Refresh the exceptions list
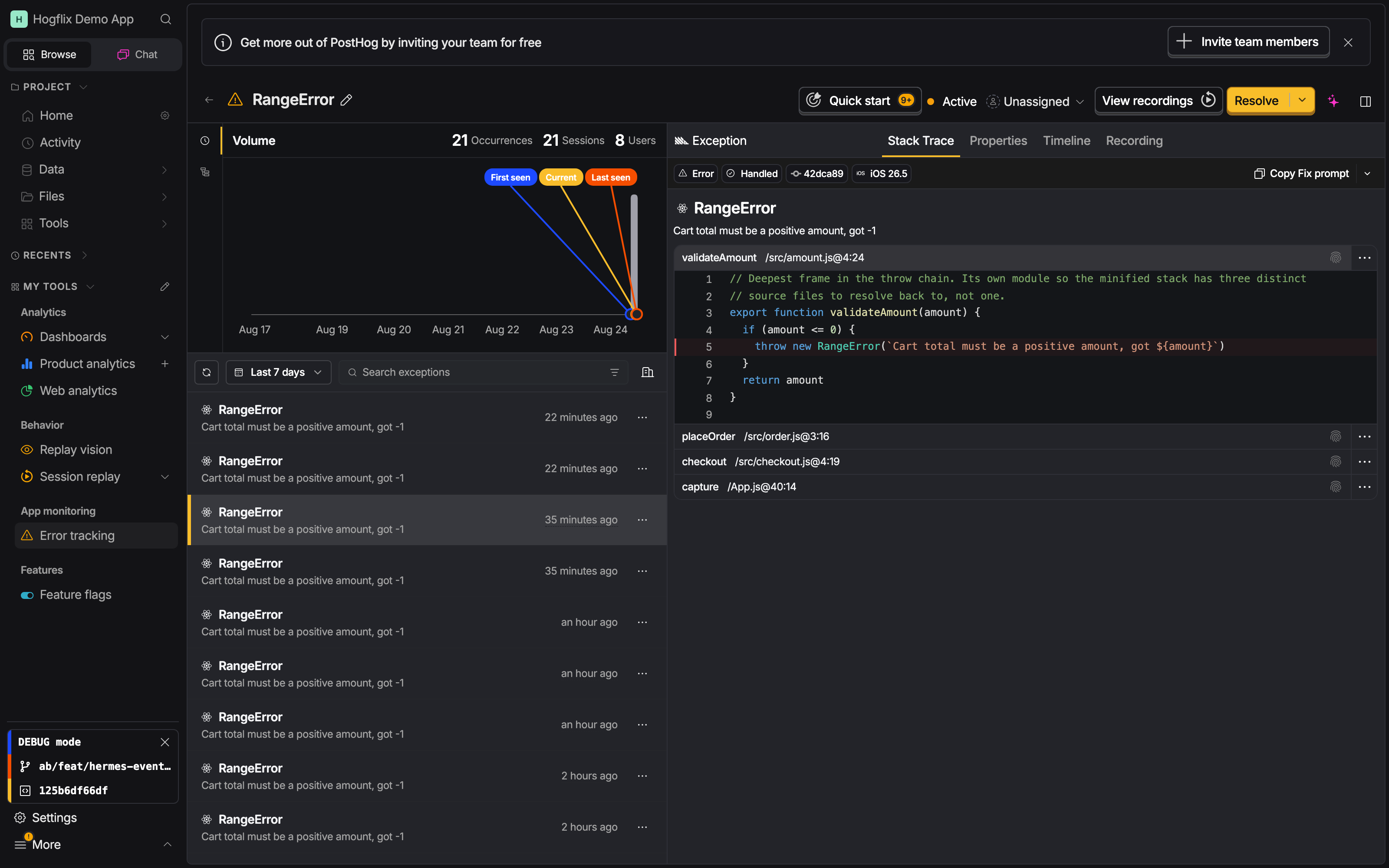The image size is (1389, 868). [207, 372]
